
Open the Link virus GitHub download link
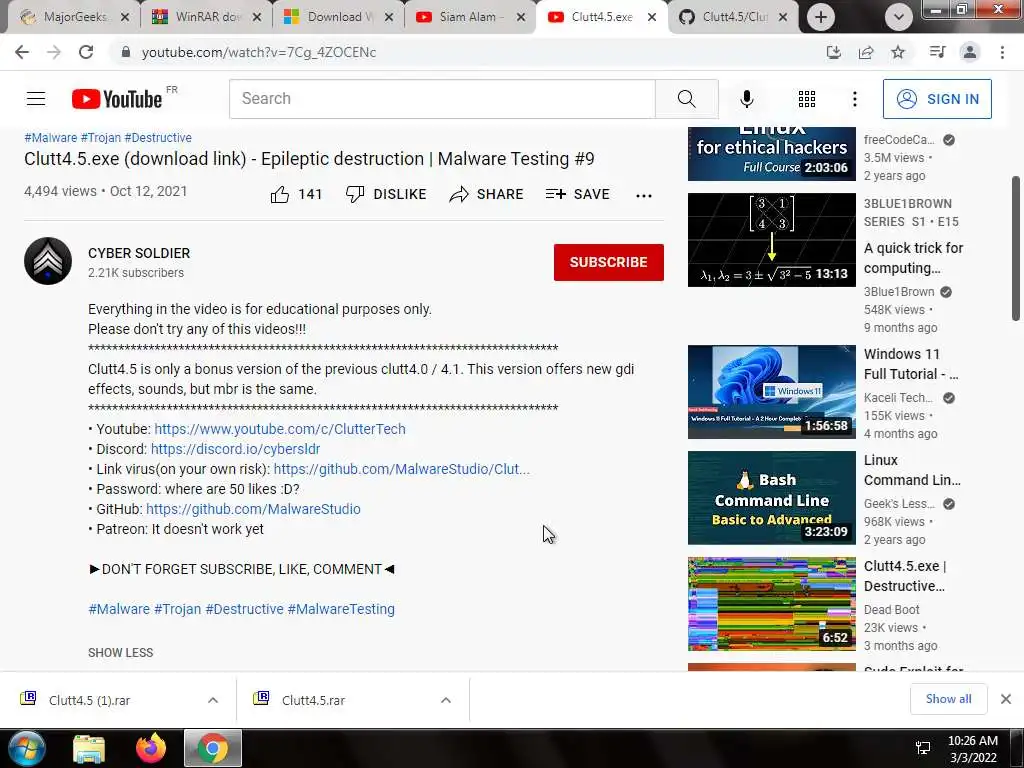pyautogui.click(x=402, y=469)
